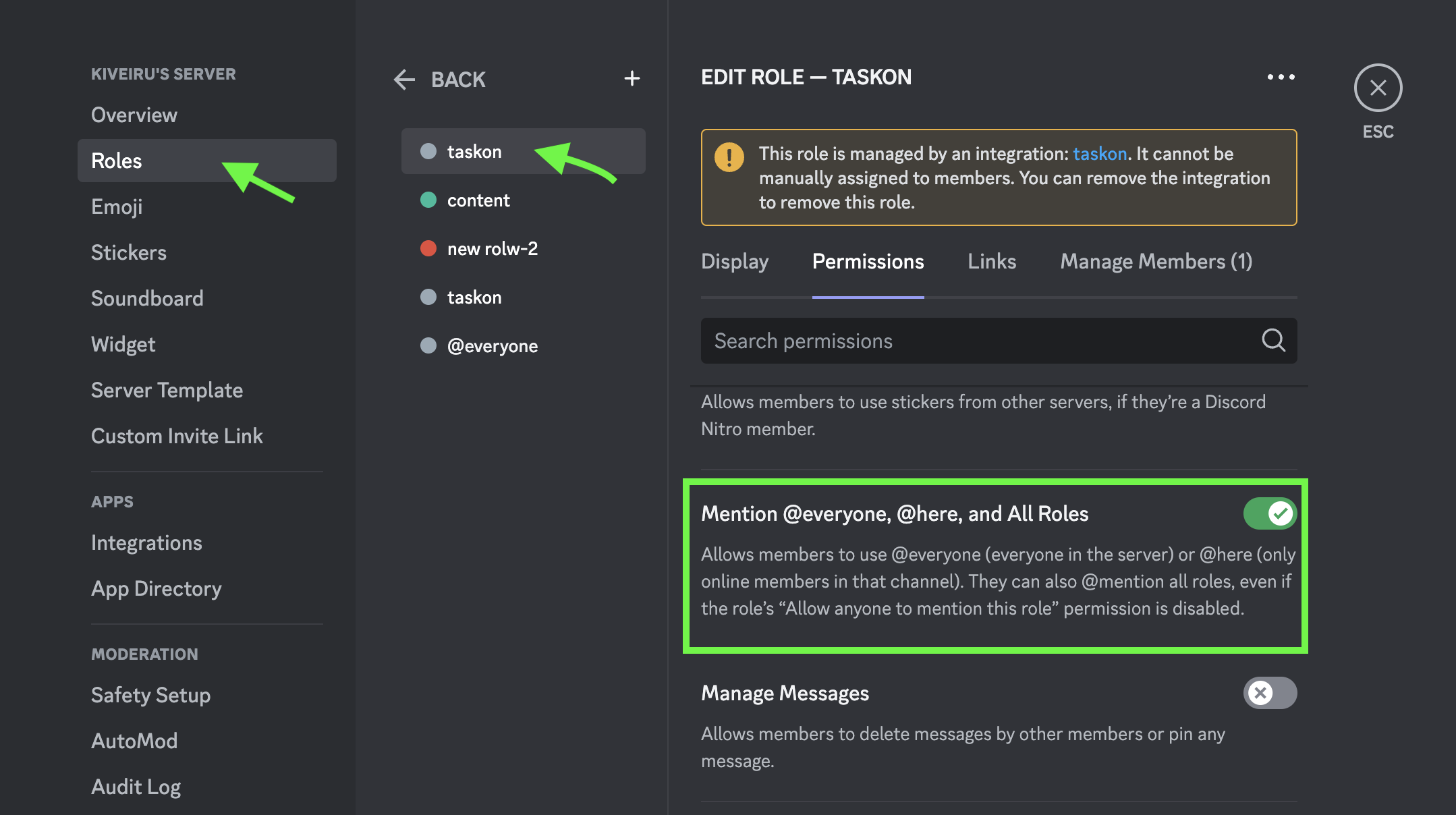1456x815 pixels.
Task: Click the warning exclamation icon in banner
Action: coord(729,157)
